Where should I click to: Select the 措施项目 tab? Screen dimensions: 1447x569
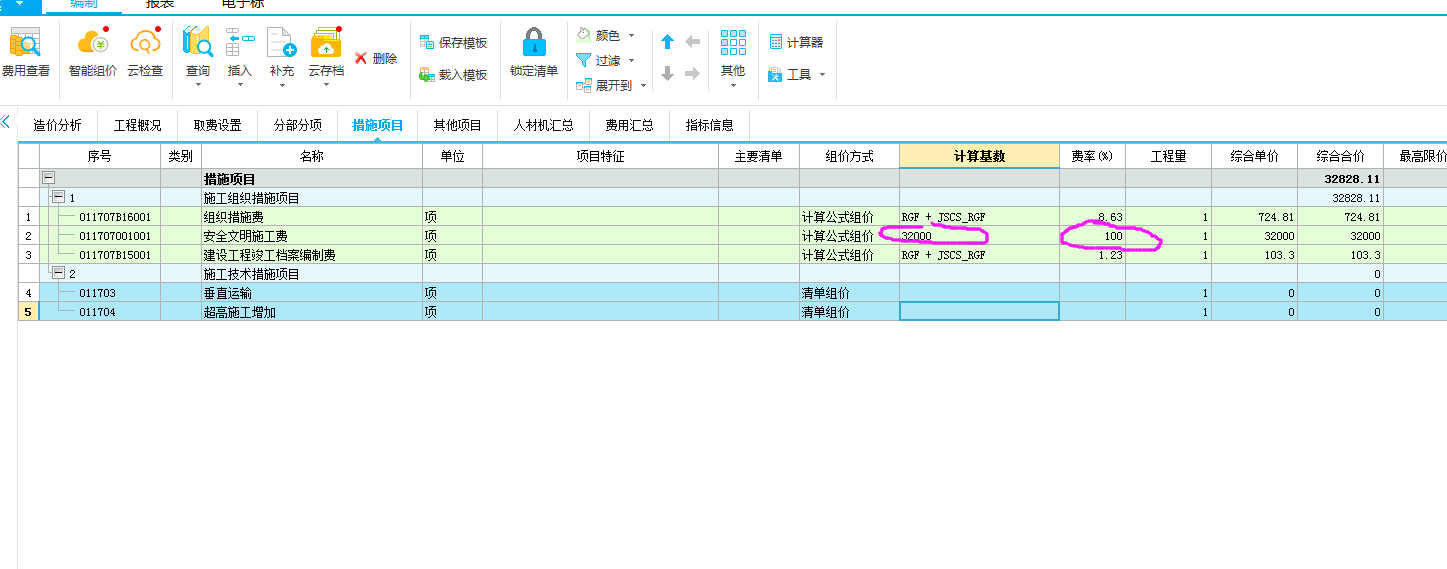click(377, 125)
